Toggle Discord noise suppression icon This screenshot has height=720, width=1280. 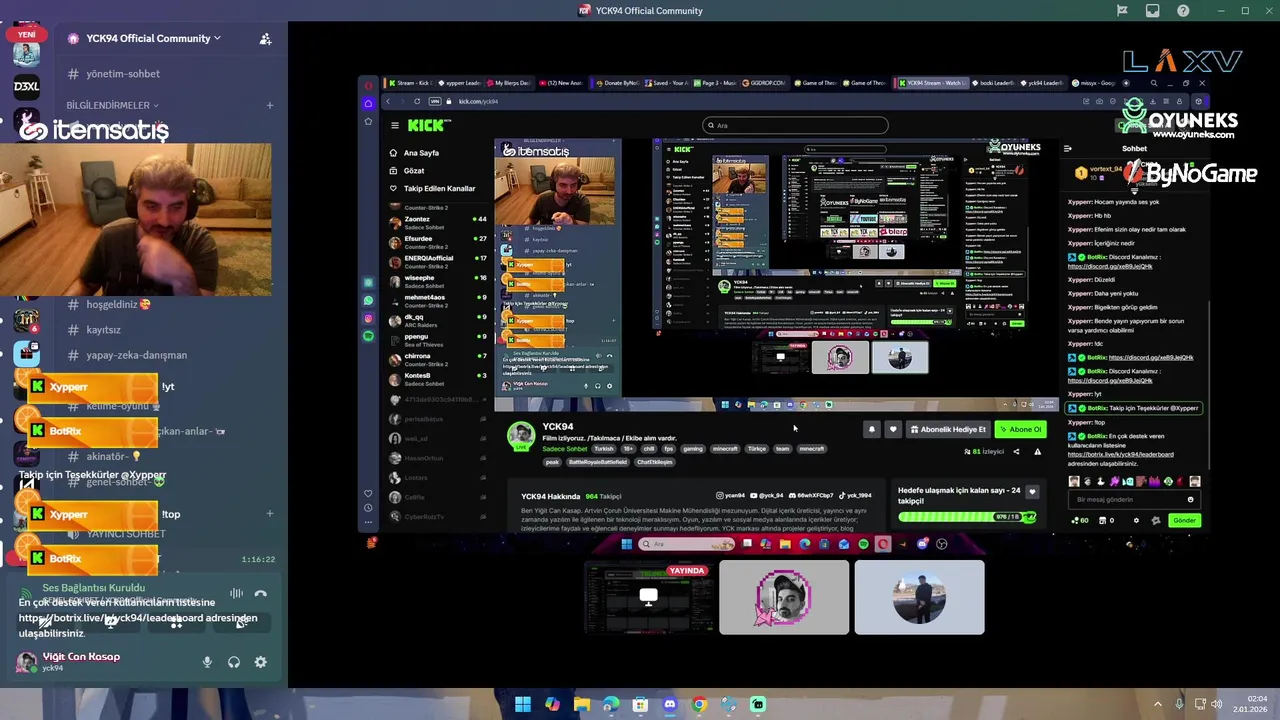(x=236, y=593)
